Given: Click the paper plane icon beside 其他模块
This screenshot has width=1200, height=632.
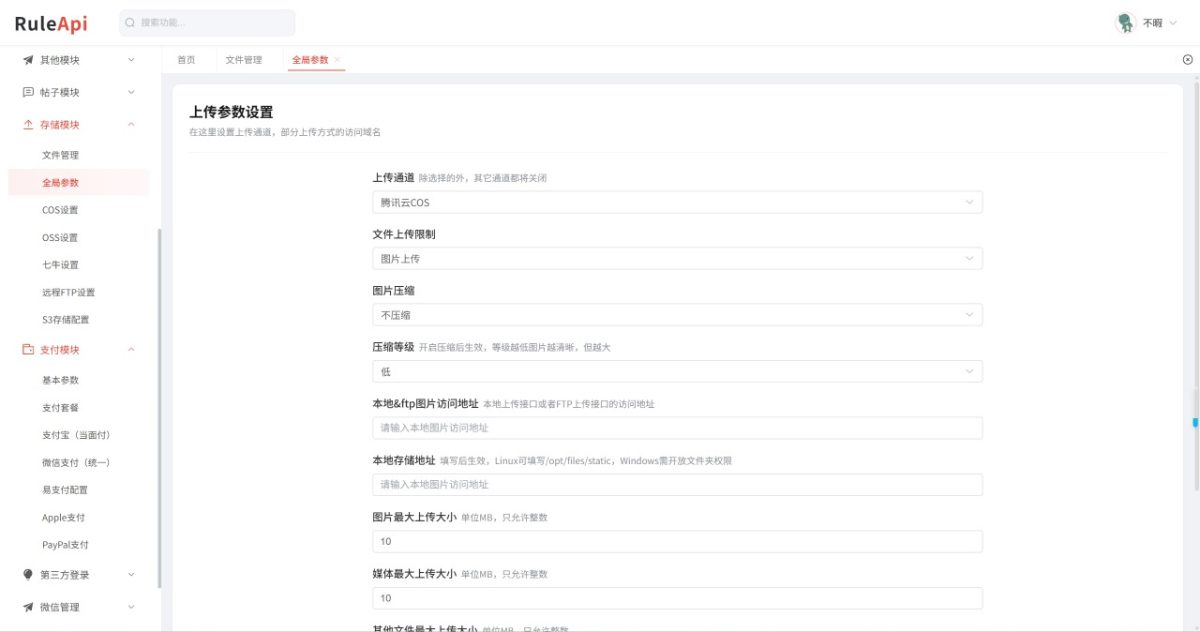Looking at the screenshot, I should (28, 60).
